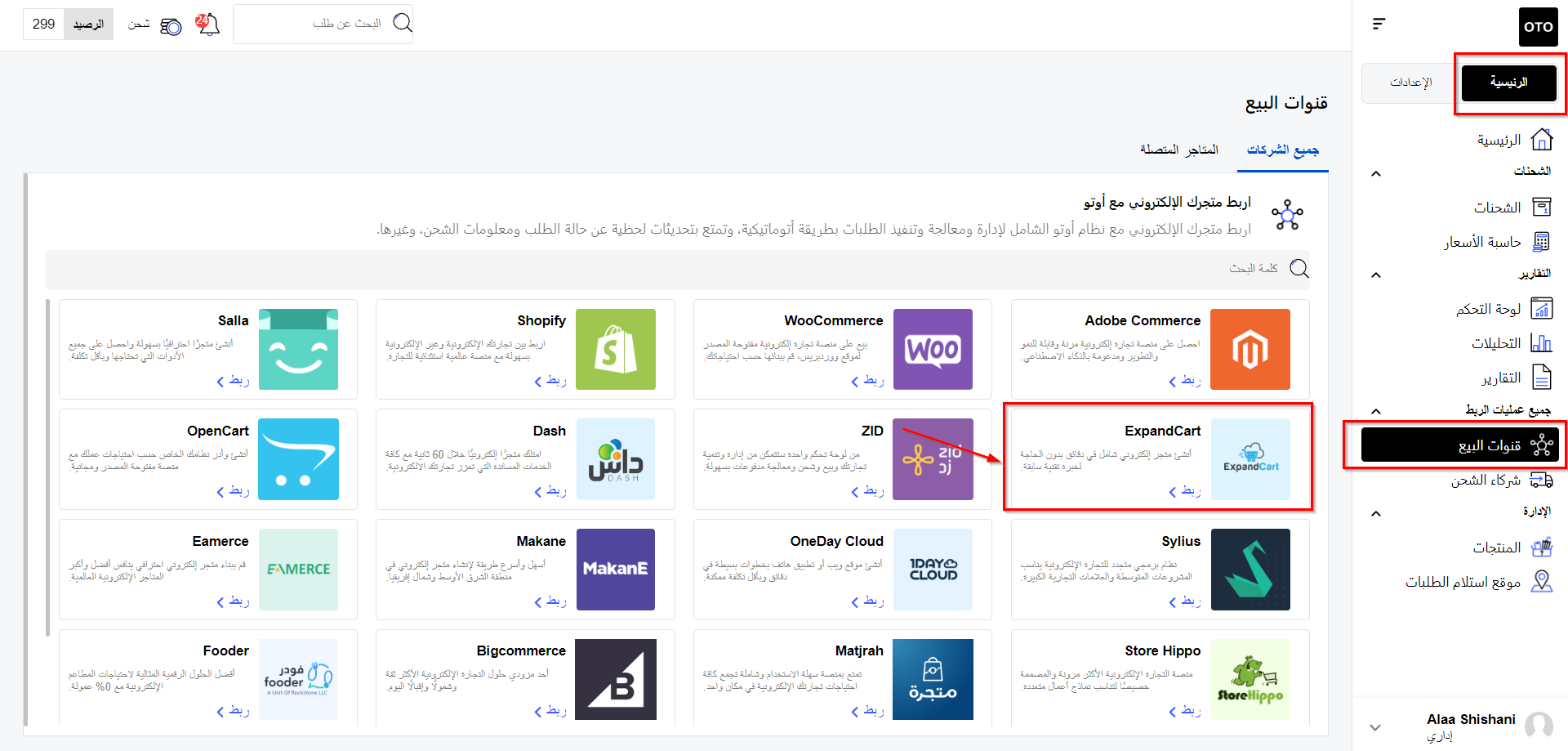The width and height of the screenshot is (1568, 751).
Task: Switch to الرئيسية main tab button
Action: coord(1508,82)
